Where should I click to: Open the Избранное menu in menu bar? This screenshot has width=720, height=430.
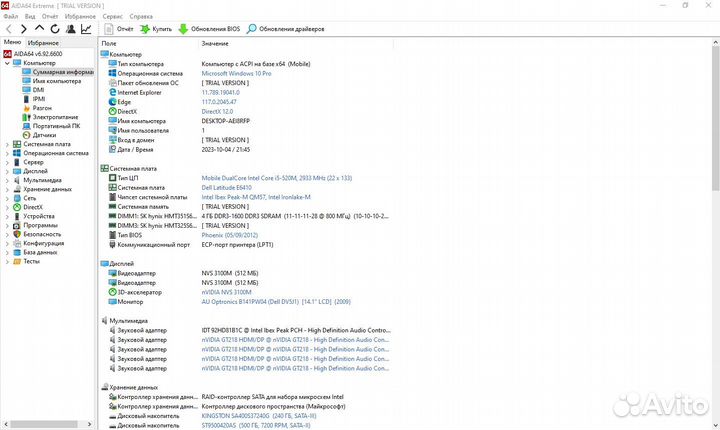80,16
